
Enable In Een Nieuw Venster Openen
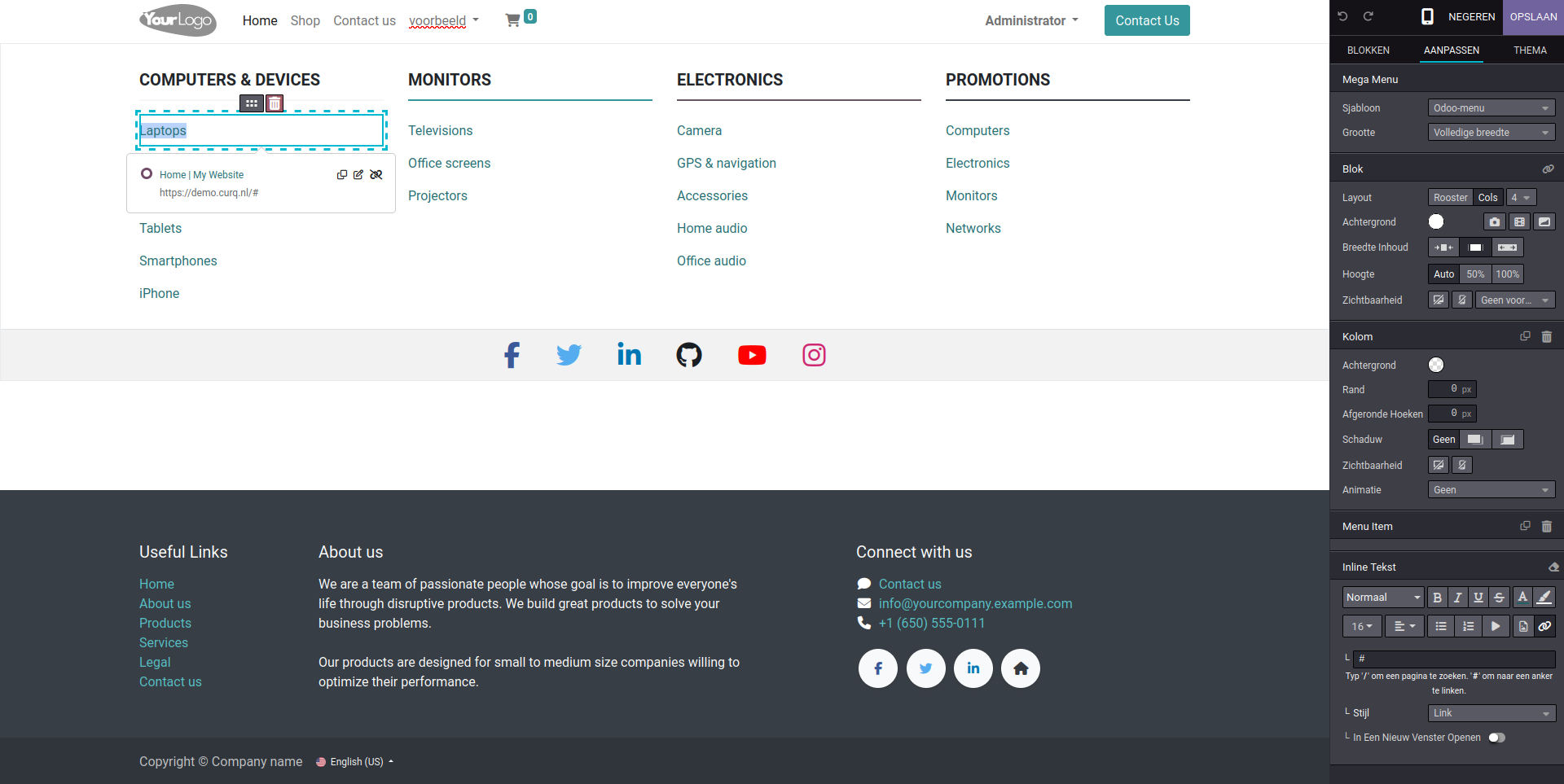point(1497,737)
